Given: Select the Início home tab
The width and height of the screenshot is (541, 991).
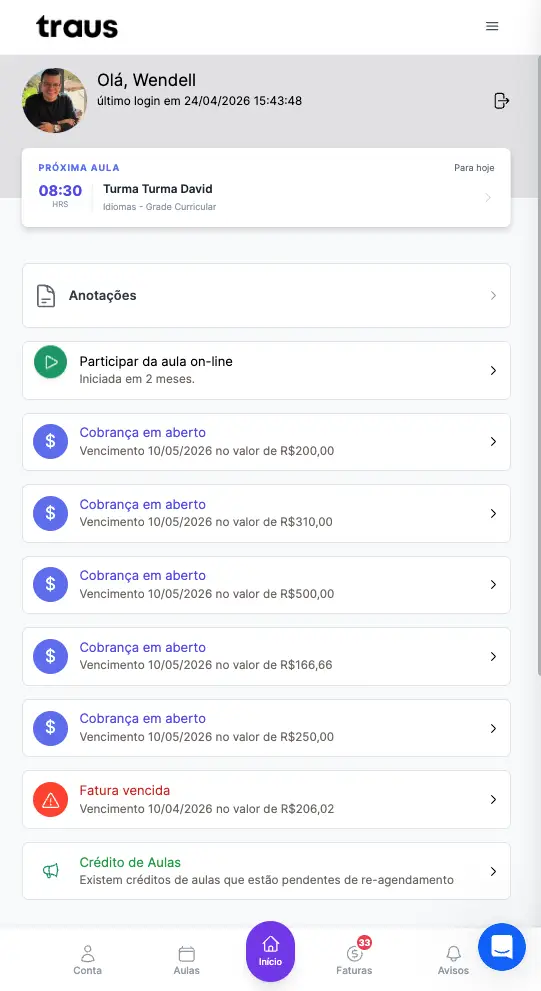Looking at the screenshot, I should pyautogui.click(x=270, y=951).
